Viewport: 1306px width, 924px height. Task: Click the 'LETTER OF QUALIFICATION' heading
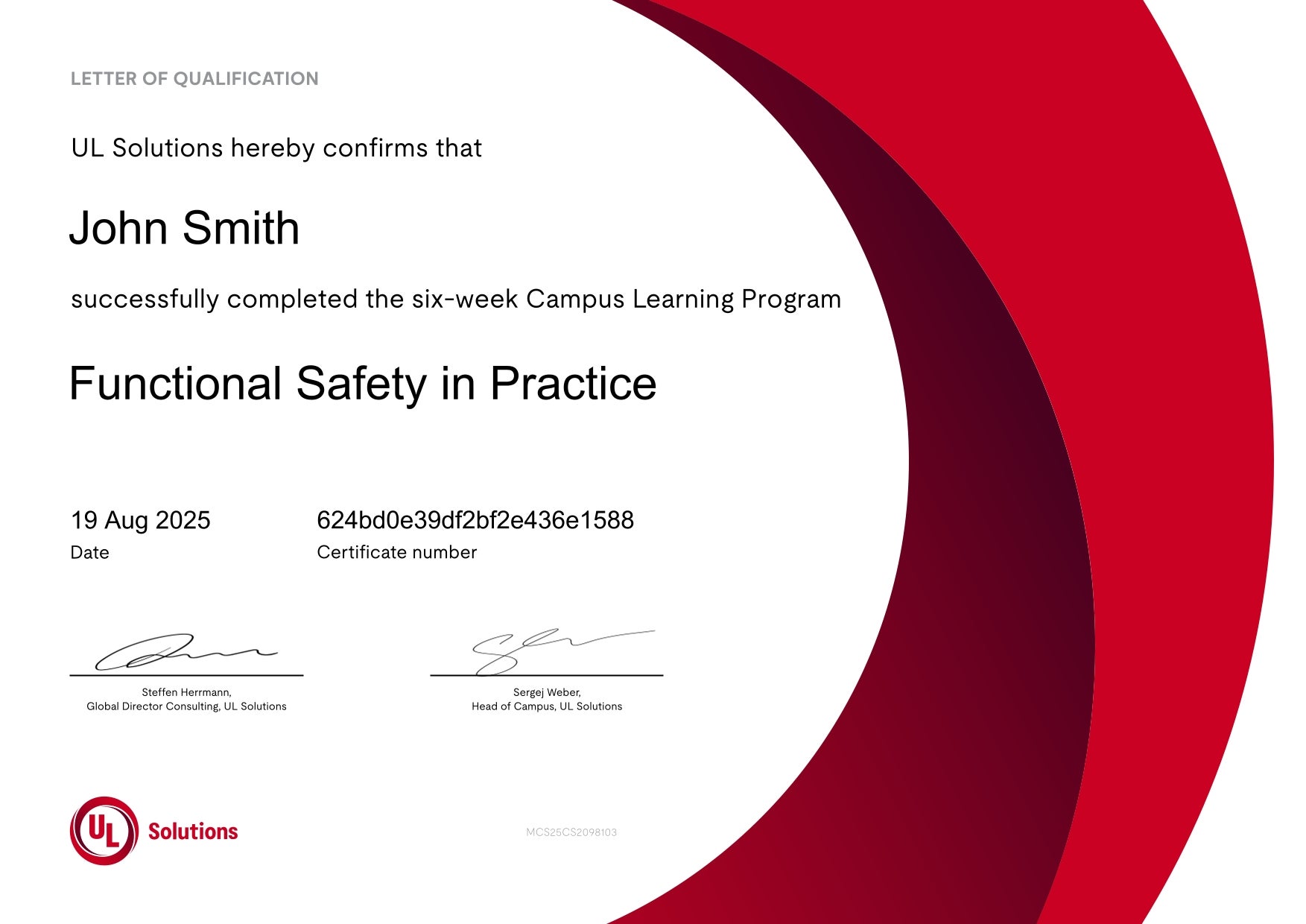(194, 79)
